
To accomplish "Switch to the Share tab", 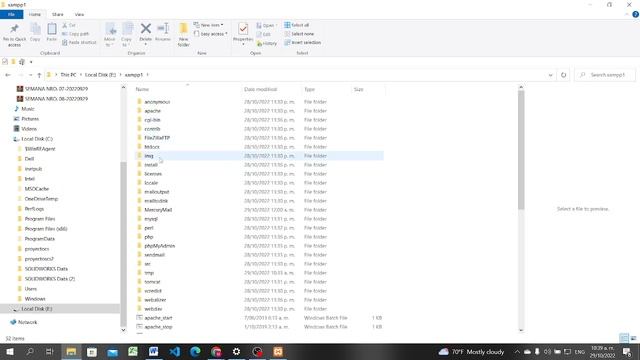I will pos(58,14).
